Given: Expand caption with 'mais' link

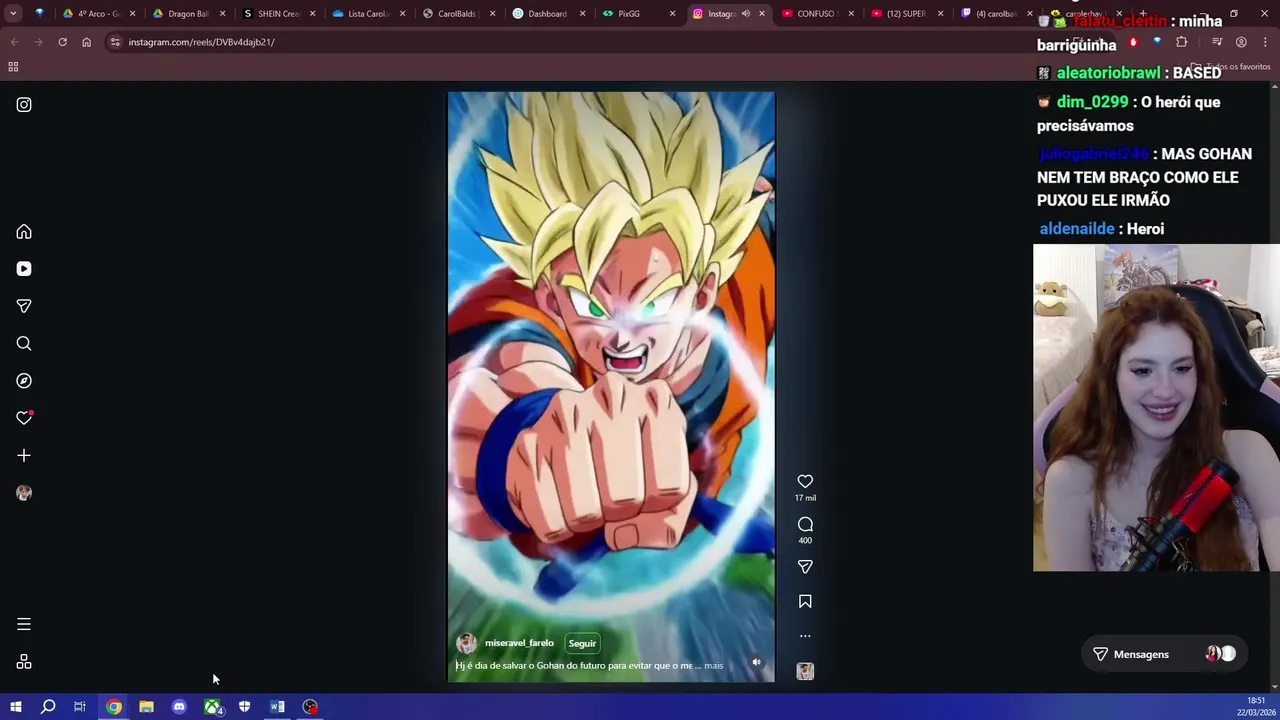Looking at the screenshot, I should coord(713,665).
